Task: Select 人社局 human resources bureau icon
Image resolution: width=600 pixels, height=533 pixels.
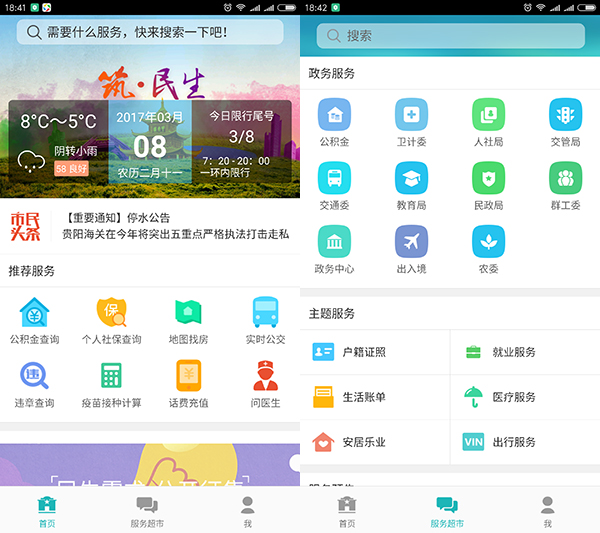Action: coord(489,122)
